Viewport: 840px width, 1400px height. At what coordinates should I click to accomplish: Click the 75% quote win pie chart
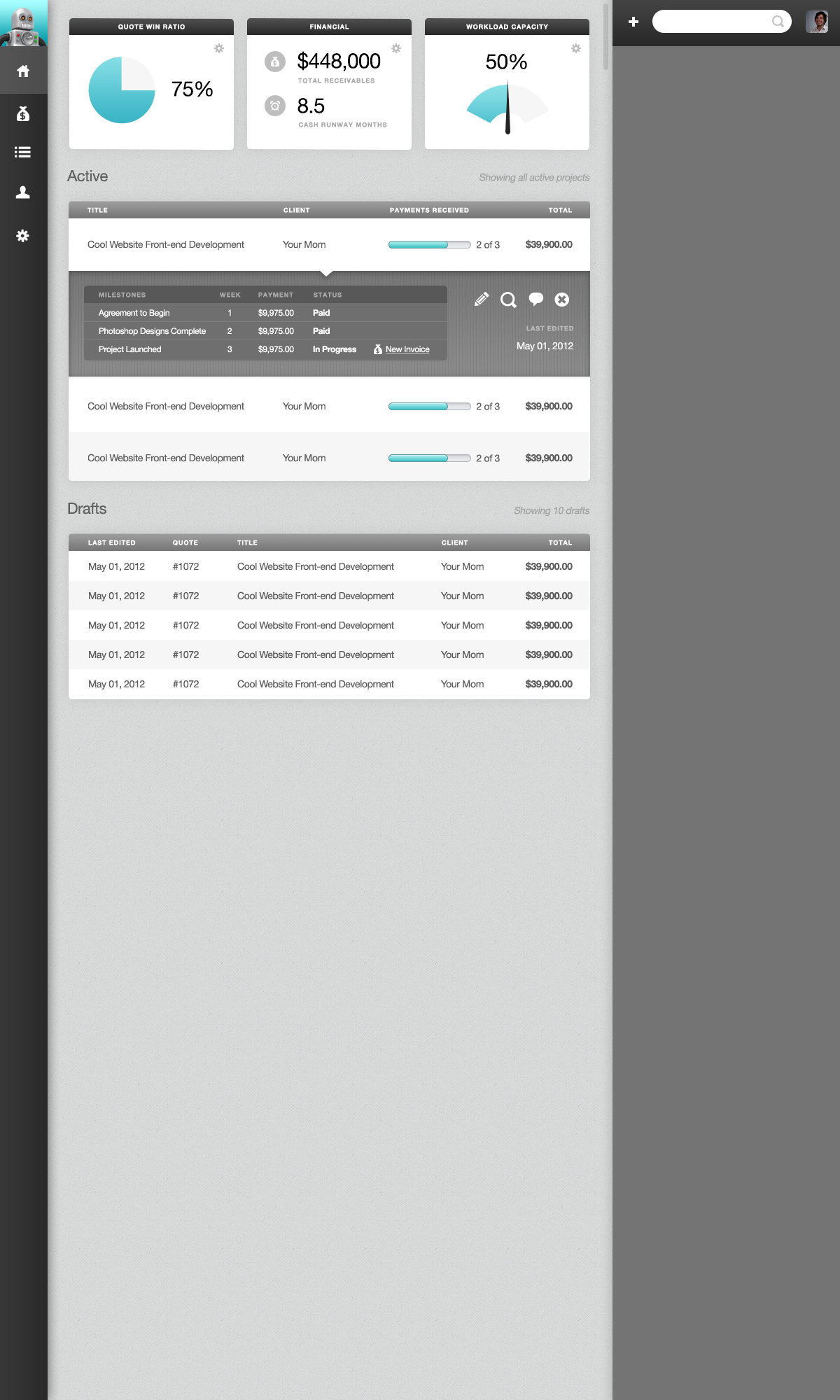[x=122, y=90]
